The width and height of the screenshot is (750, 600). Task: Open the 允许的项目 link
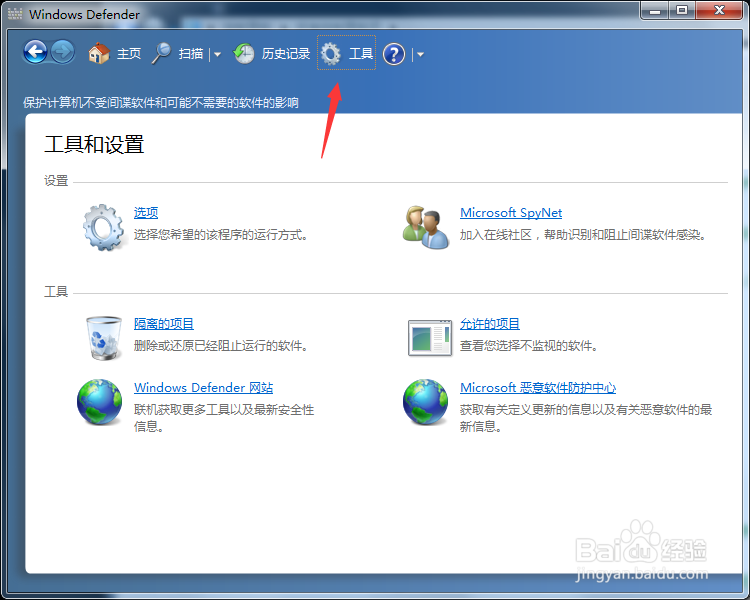pyautogui.click(x=490, y=324)
